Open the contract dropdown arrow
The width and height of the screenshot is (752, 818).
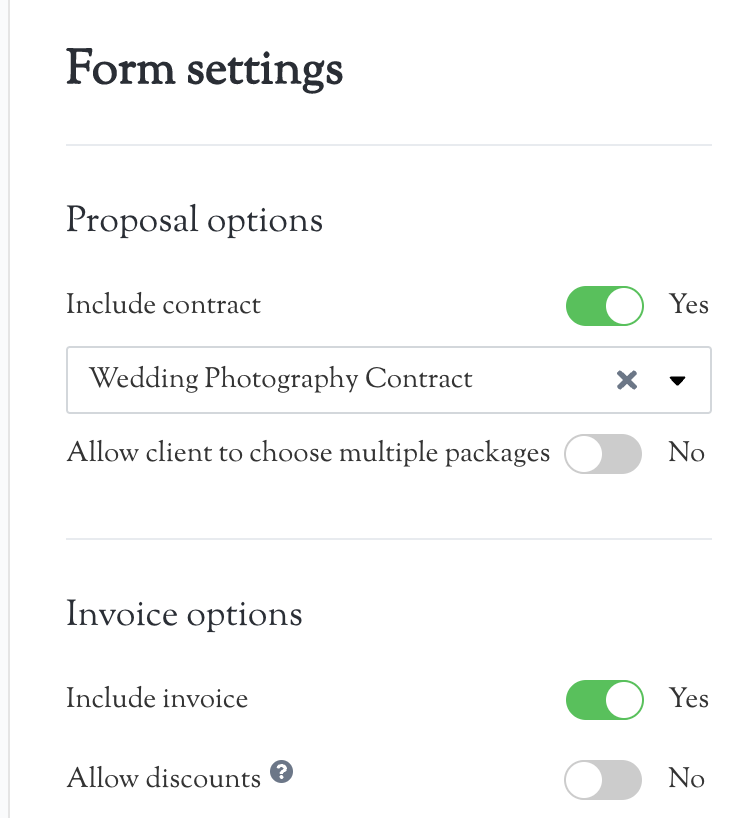pos(677,380)
